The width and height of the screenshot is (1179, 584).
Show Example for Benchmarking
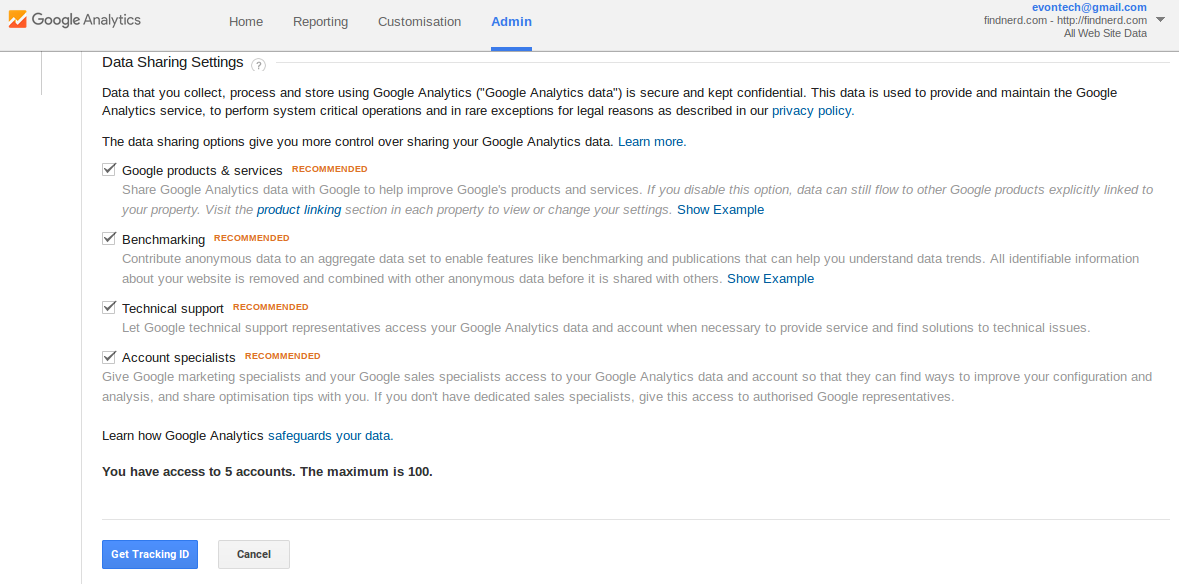click(770, 279)
